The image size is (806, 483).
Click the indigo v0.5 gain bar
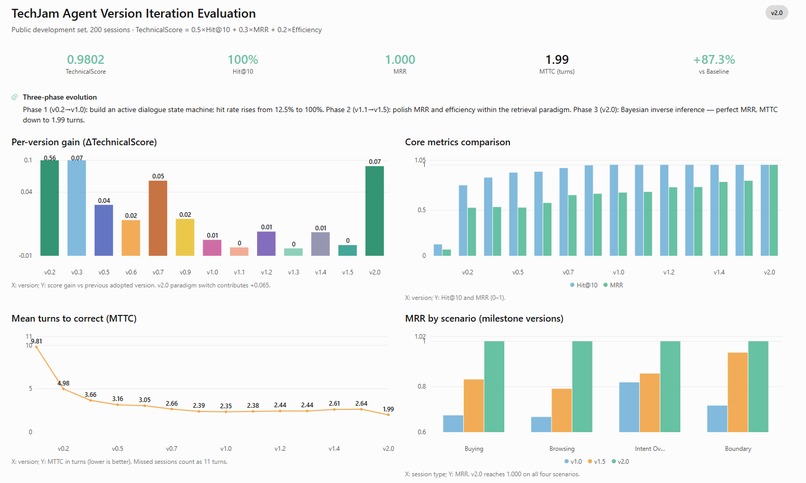click(104, 230)
